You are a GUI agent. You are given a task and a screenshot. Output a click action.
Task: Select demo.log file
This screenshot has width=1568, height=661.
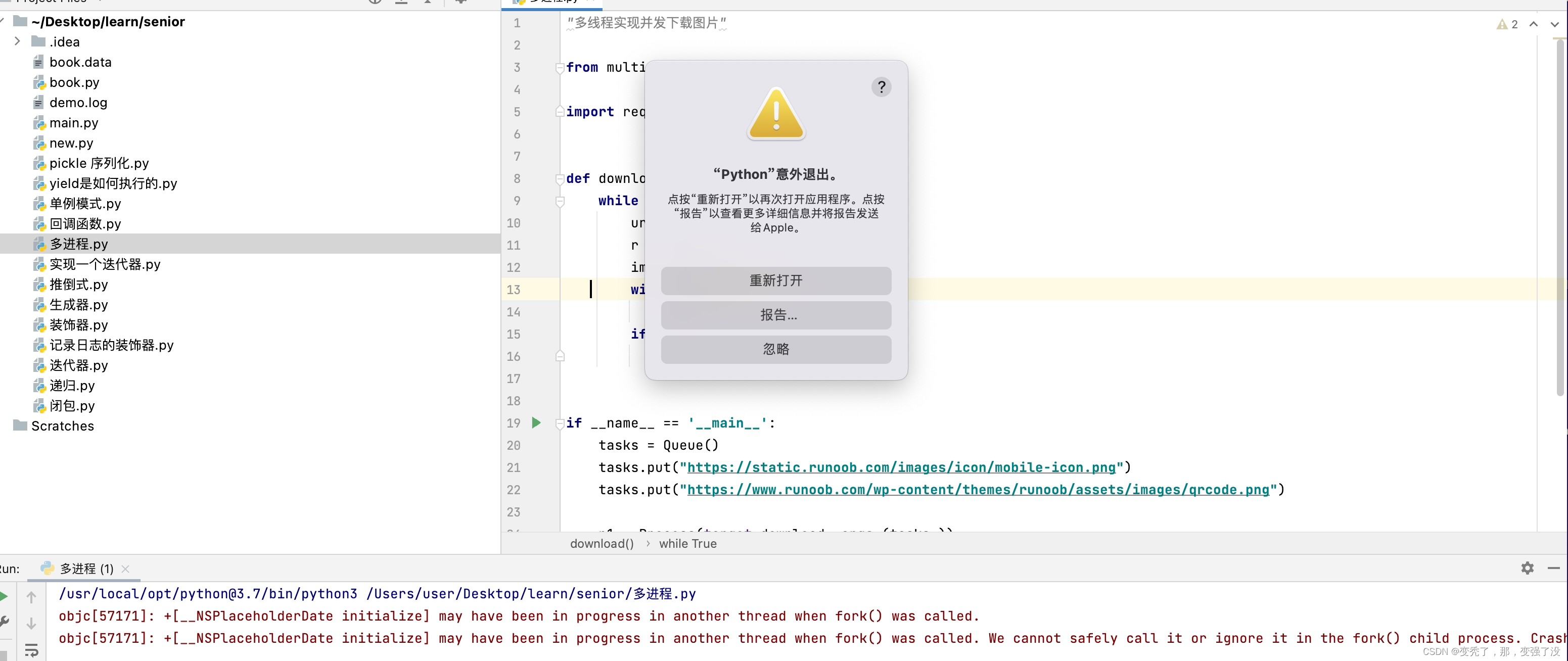pos(78,102)
